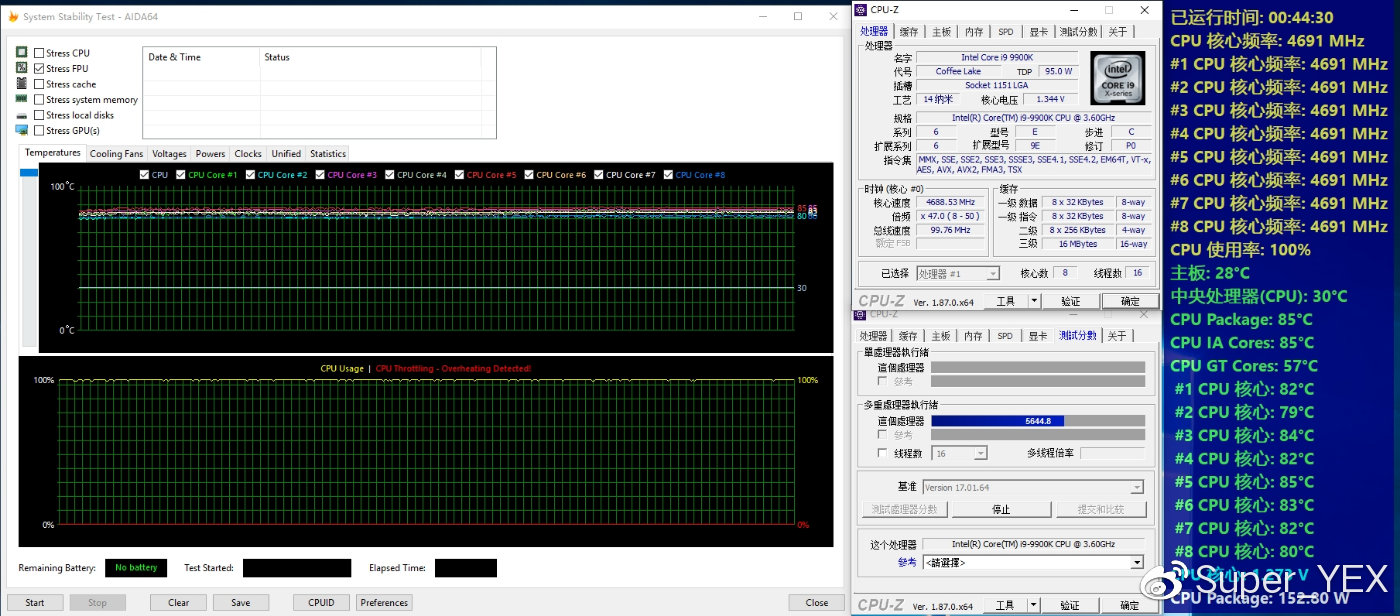Open the Statistics tab
Viewport: 1400px width, 616px height.
point(328,154)
